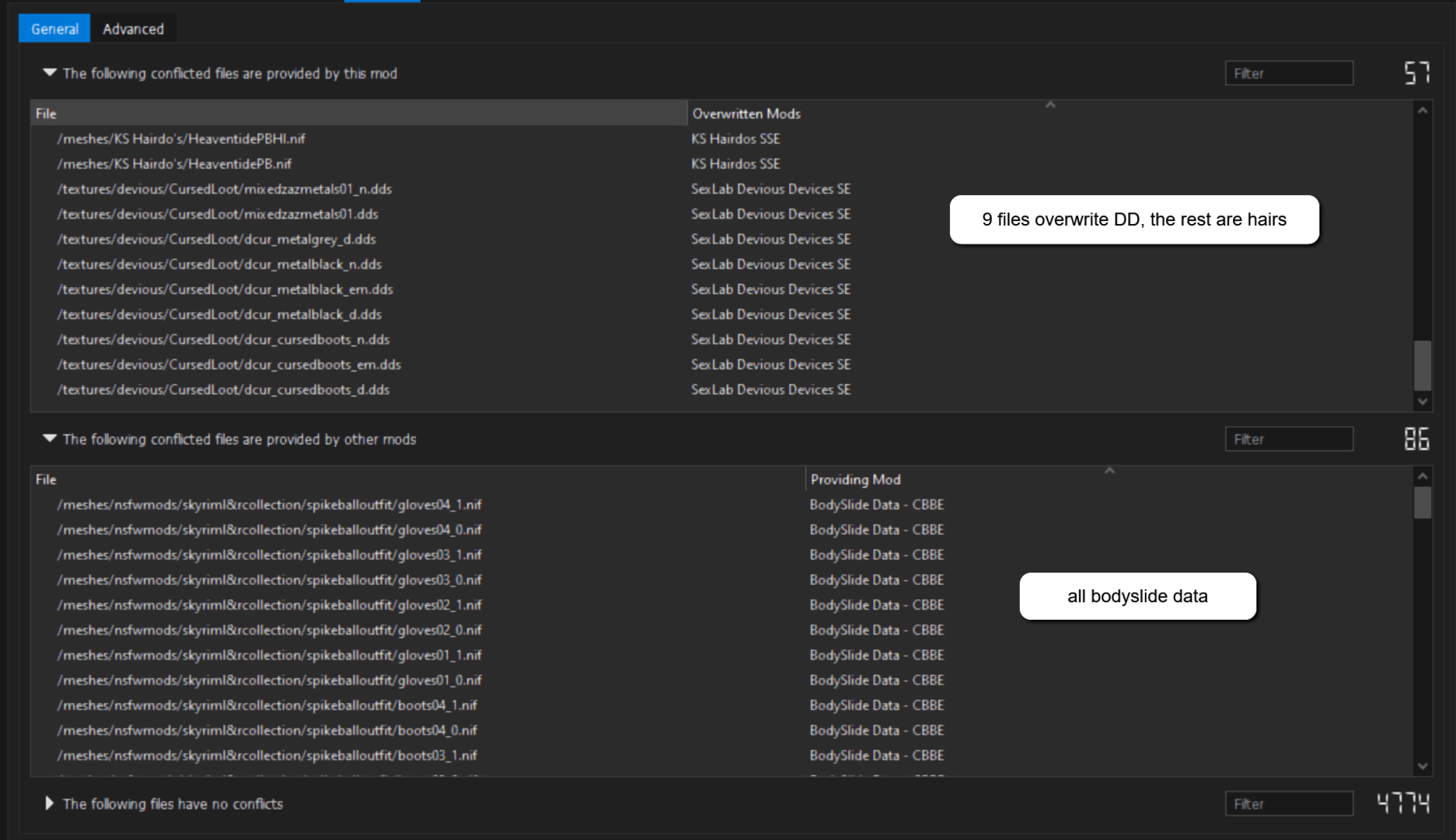The image size is (1456, 840).
Task: Click lower list scrollbar up arrow
Action: (1423, 476)
